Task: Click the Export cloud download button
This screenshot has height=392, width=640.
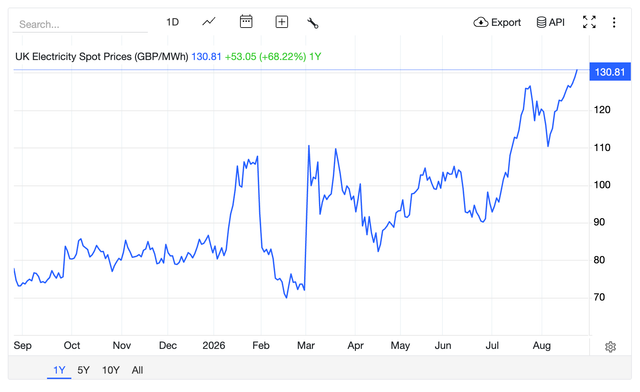Action: pyautogui.click(x=497, y=22)
